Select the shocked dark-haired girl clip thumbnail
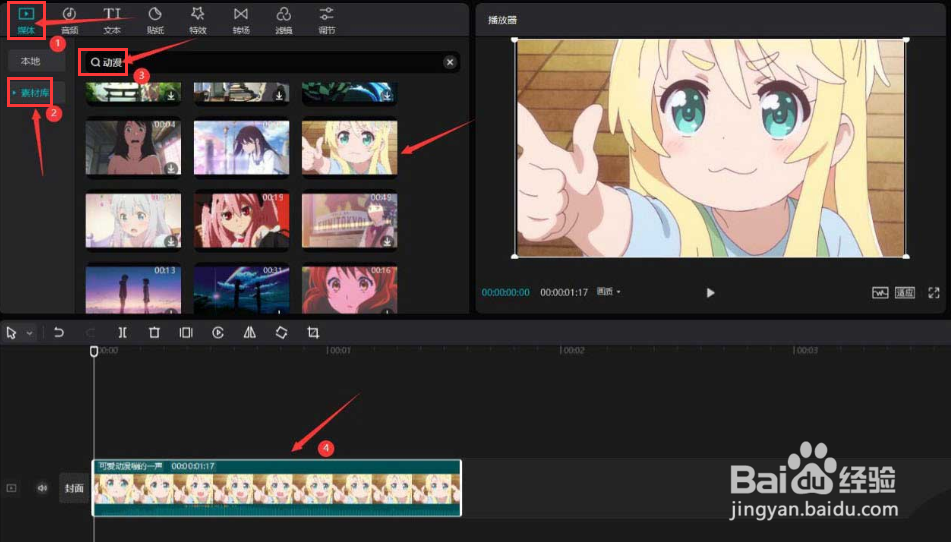 point(133,147)
